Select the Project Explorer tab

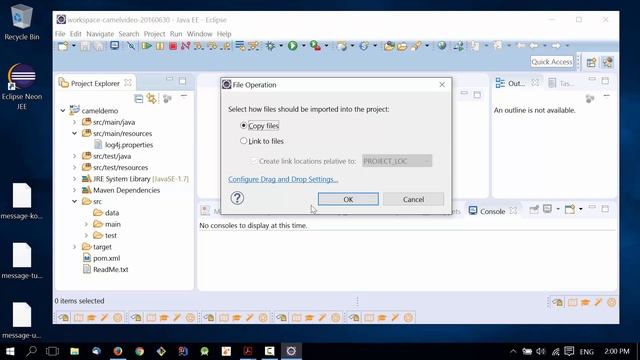click(x=95, y=83)
